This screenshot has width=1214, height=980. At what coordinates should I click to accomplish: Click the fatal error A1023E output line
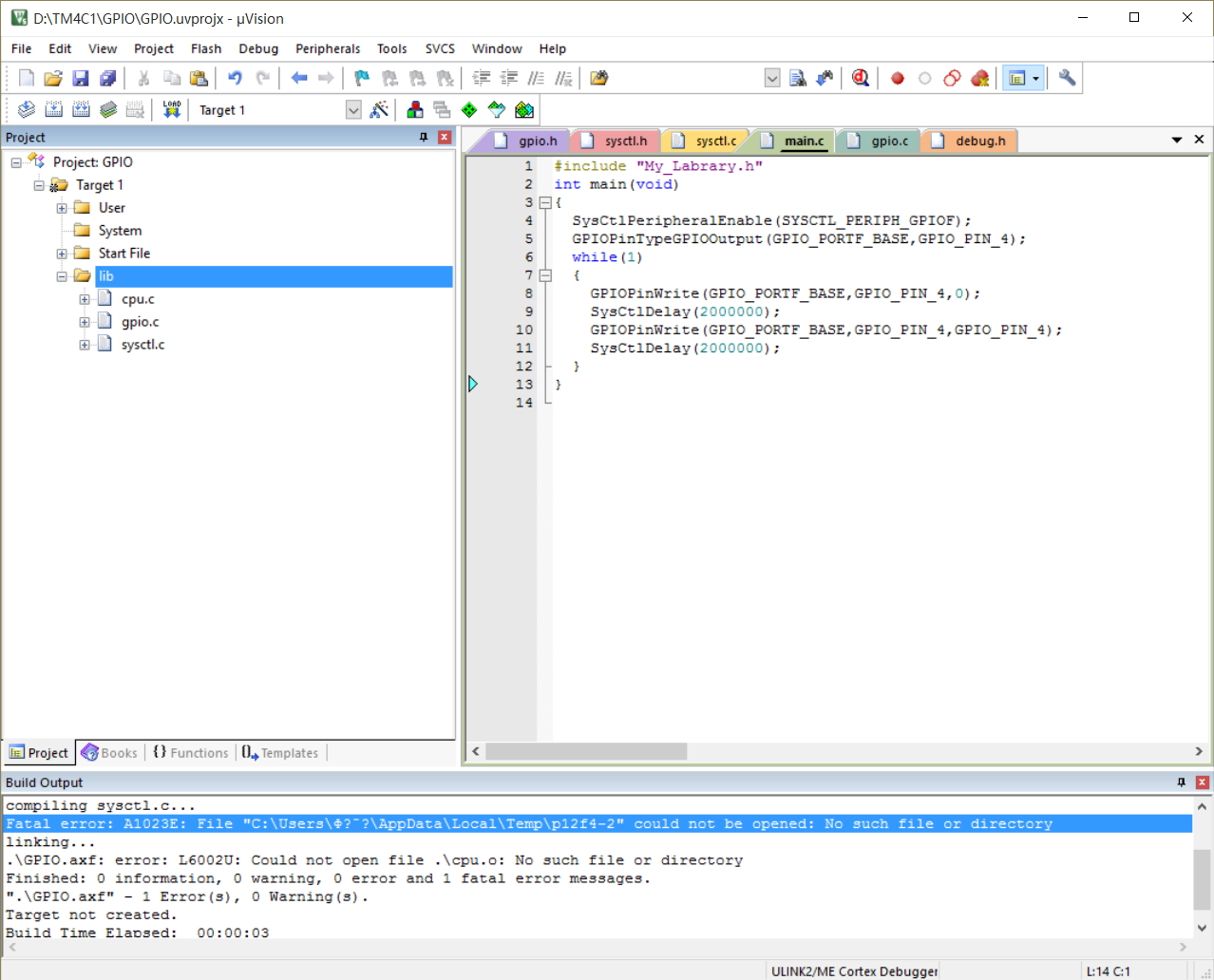point(528,823)
